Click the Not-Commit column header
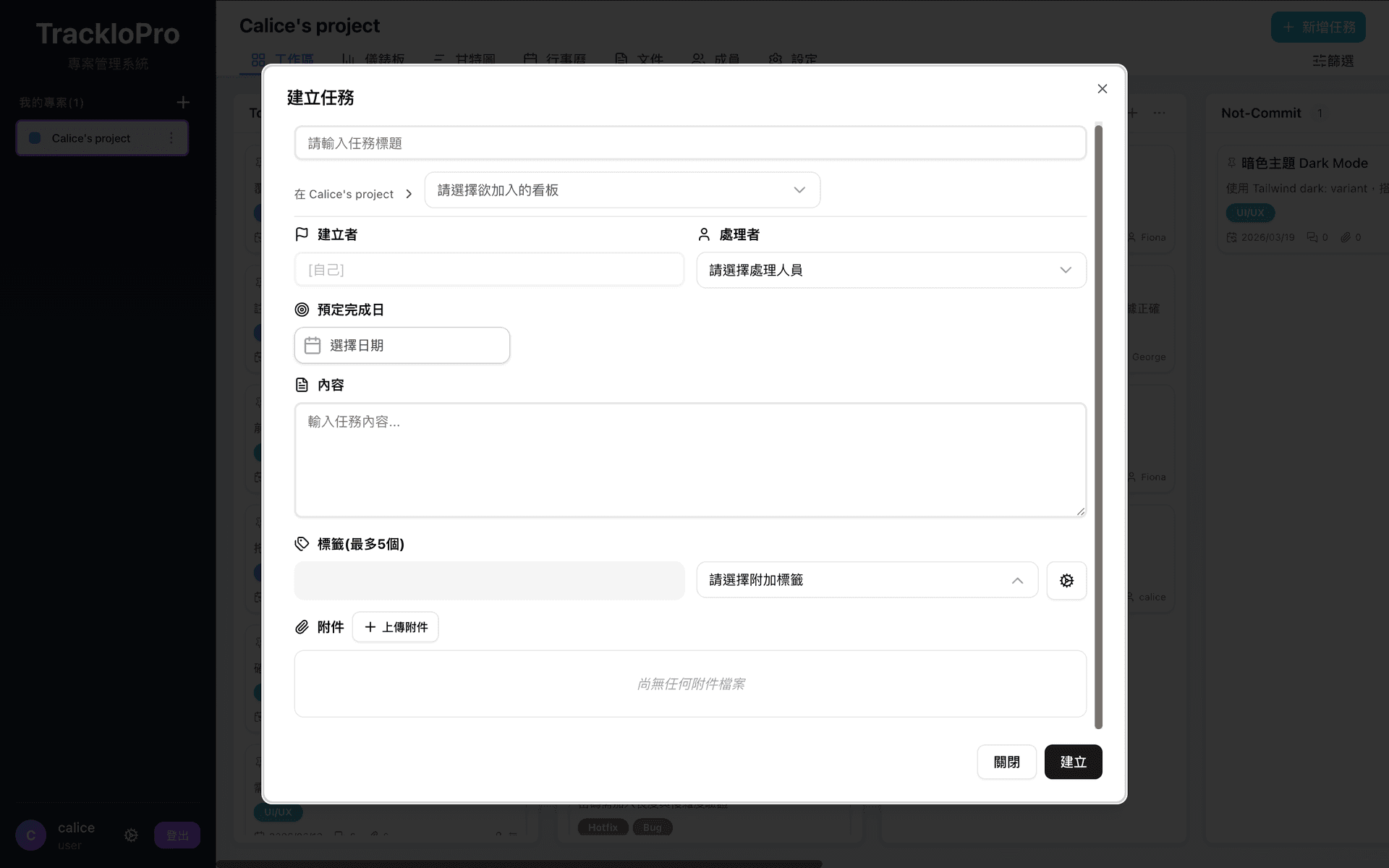The height and width of the screenshot is (868, 1389). (x=1261, y=113)
